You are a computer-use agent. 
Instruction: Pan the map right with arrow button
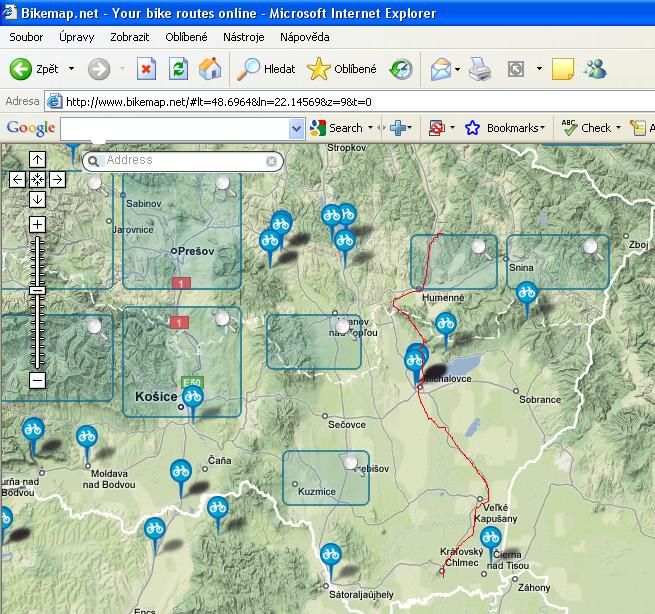tap(57, 180)
